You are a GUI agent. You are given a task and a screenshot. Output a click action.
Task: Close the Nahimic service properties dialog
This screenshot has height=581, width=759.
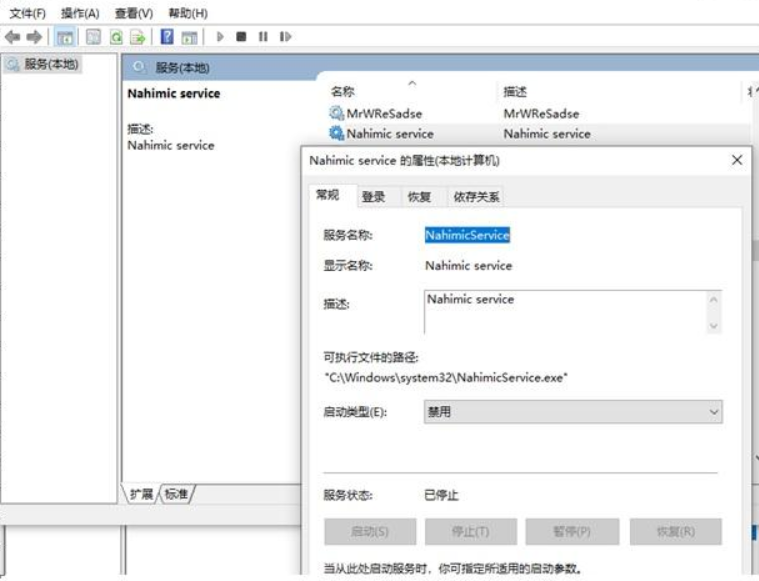737,160
